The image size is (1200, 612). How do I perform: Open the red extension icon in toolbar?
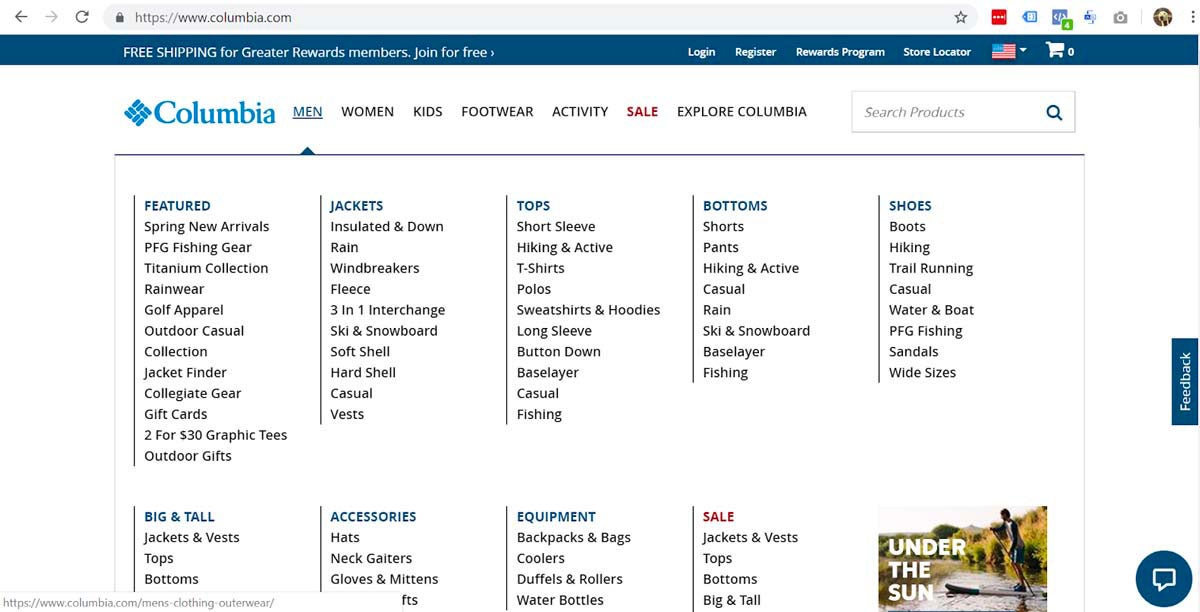pyautogui.click(x=998, y=17)
